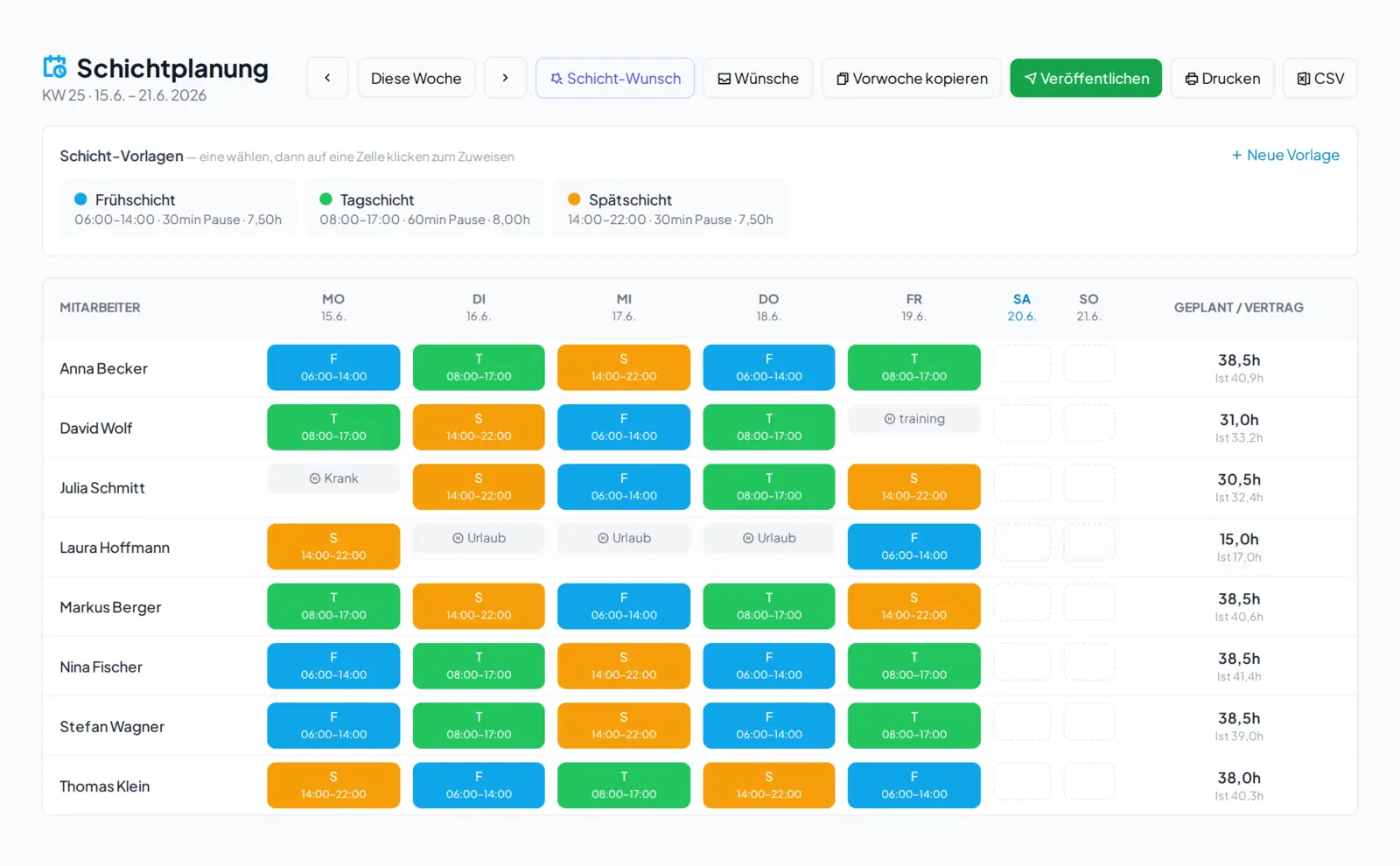
Task: Jump to Diese Woche
Action: coord(416,78)
